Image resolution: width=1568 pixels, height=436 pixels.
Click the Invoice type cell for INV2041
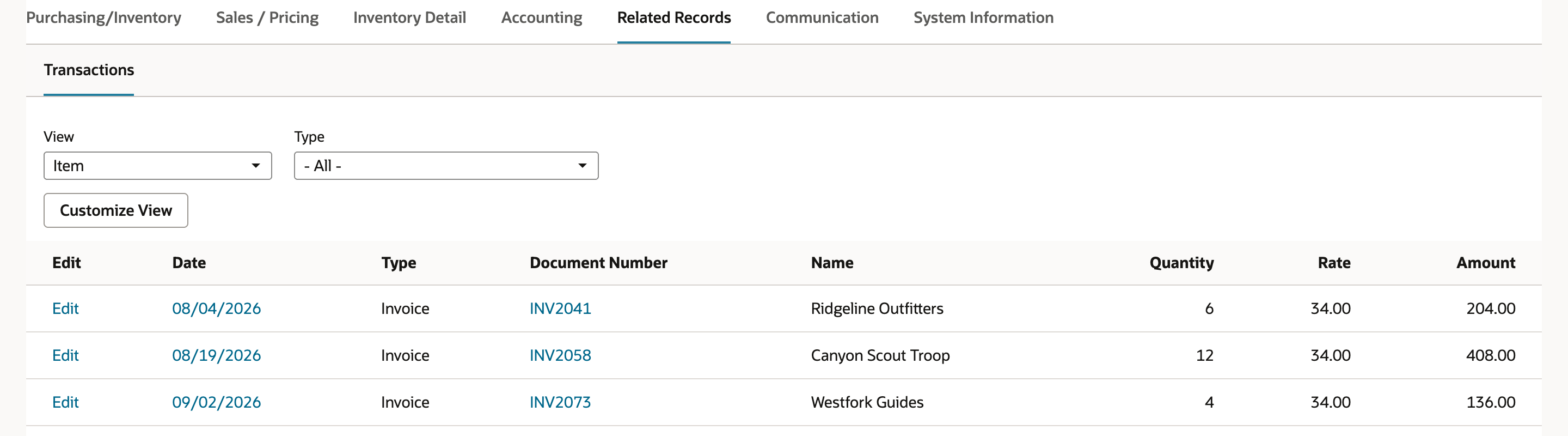coord(406,308)
